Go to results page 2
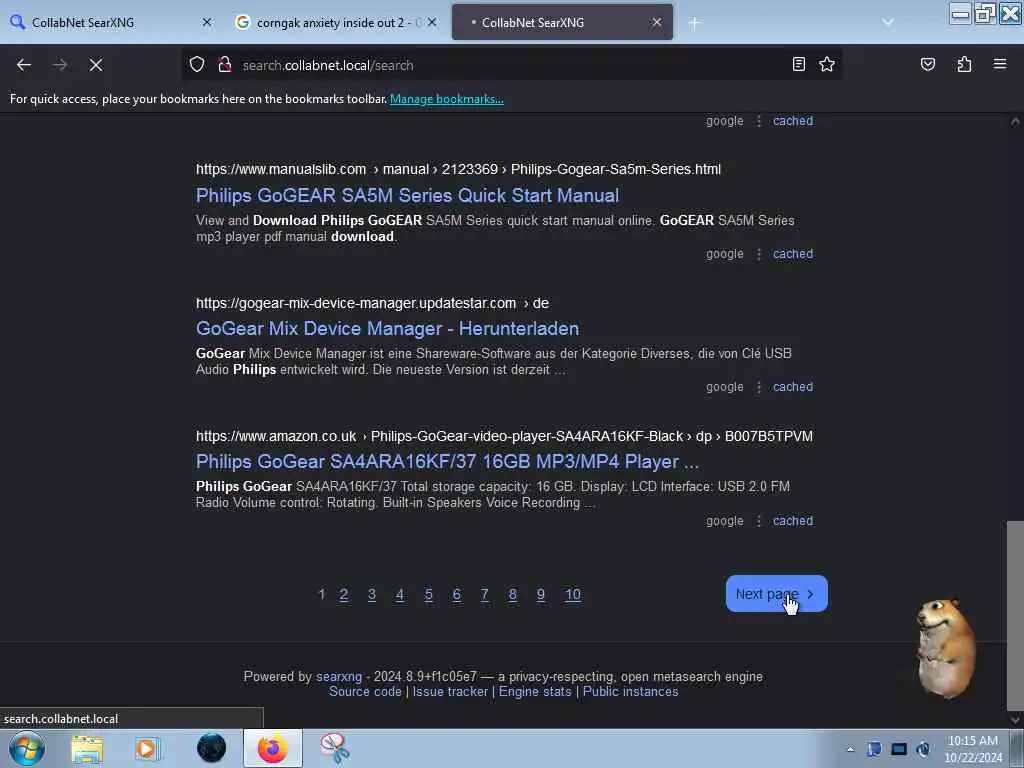Image resolution: width=1024 pixels, height=768 pixels. (344, 594)
